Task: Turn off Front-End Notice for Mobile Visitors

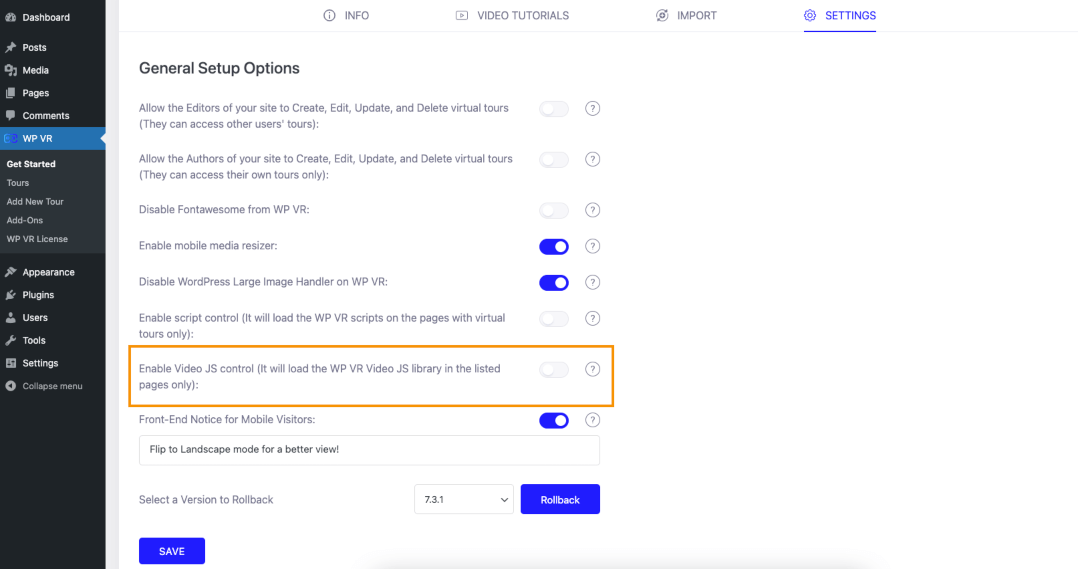Action: point(553,420)
